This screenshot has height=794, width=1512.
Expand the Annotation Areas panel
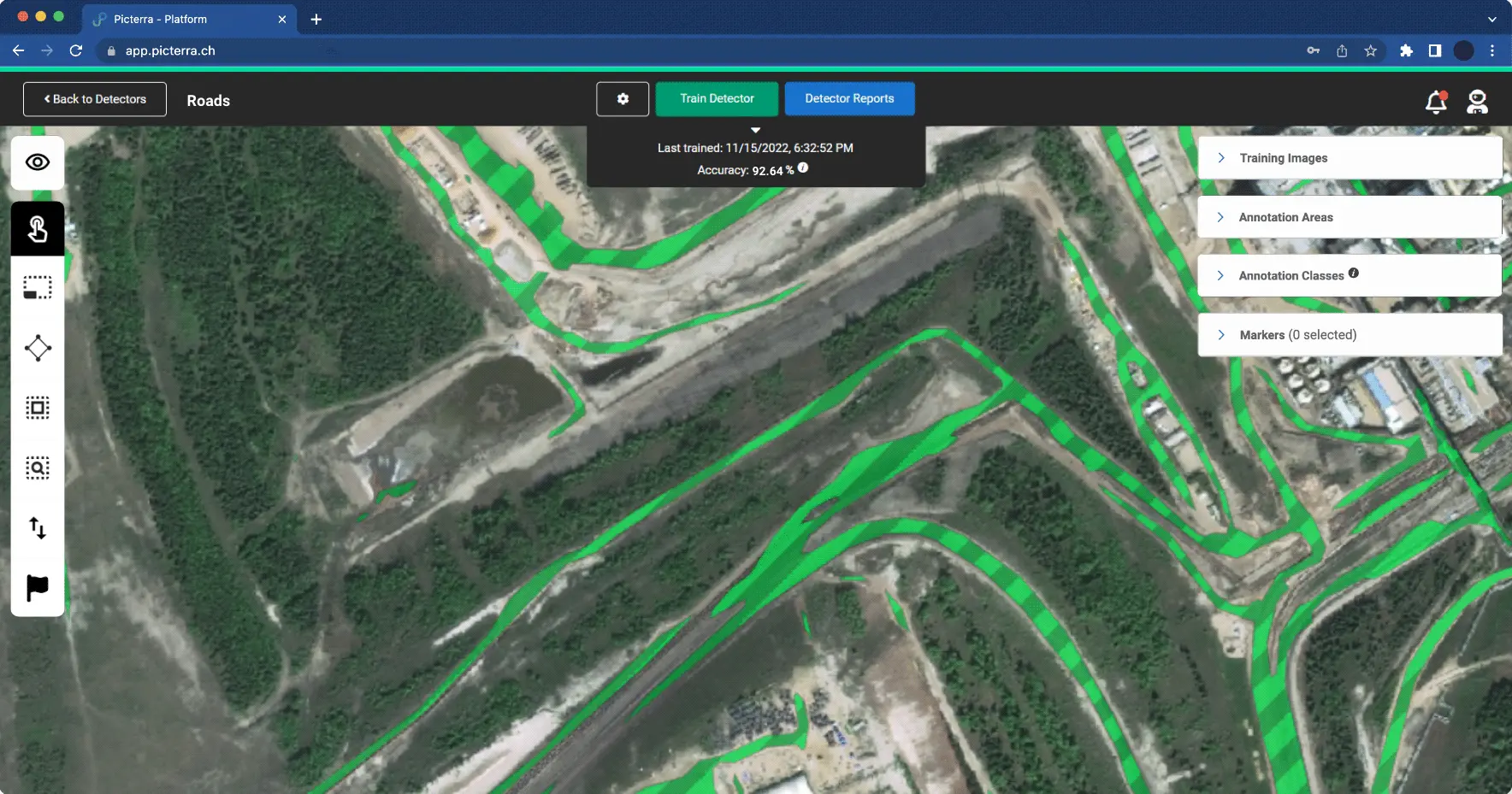1350,217
